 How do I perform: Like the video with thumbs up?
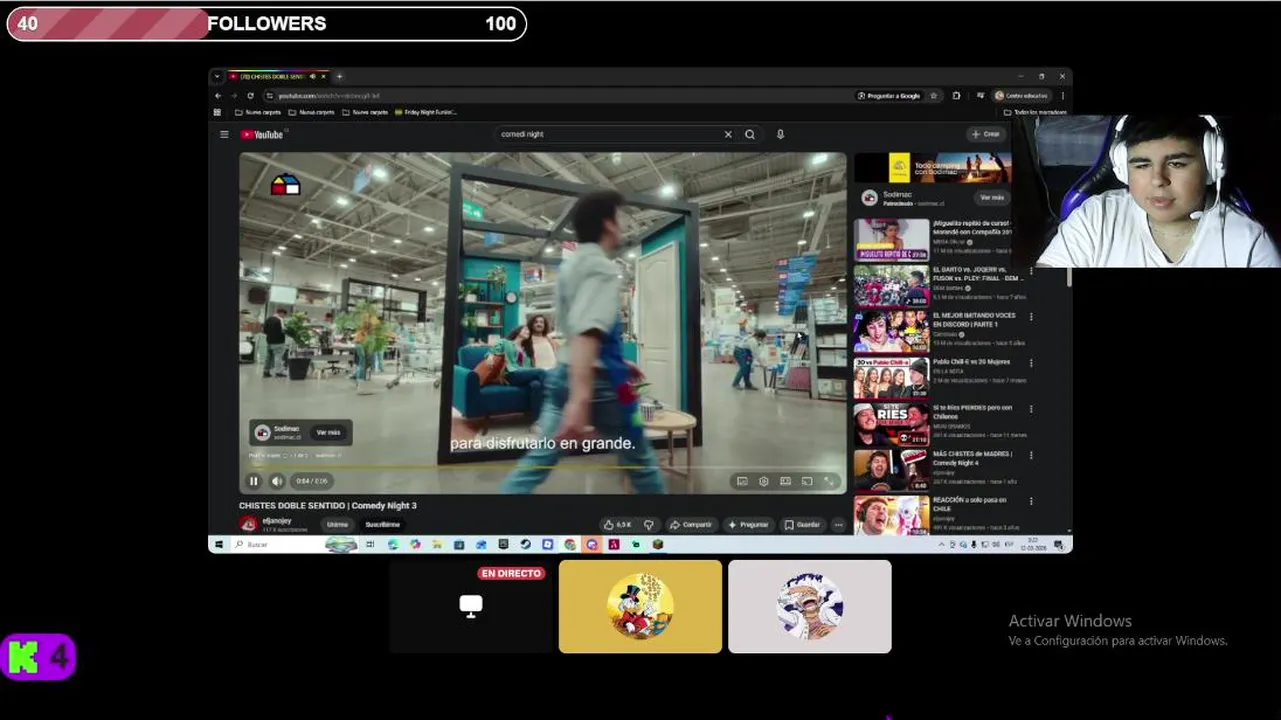pos(617,524)
